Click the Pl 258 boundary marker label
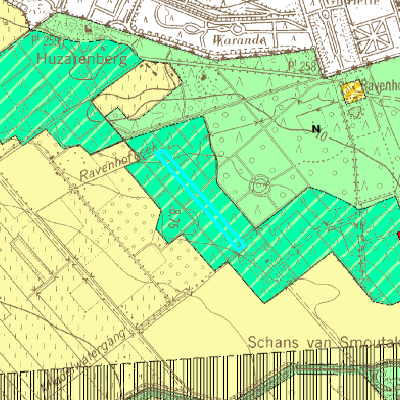The width and height of the screenshot is (400, 400). click(x=303, y=66)
